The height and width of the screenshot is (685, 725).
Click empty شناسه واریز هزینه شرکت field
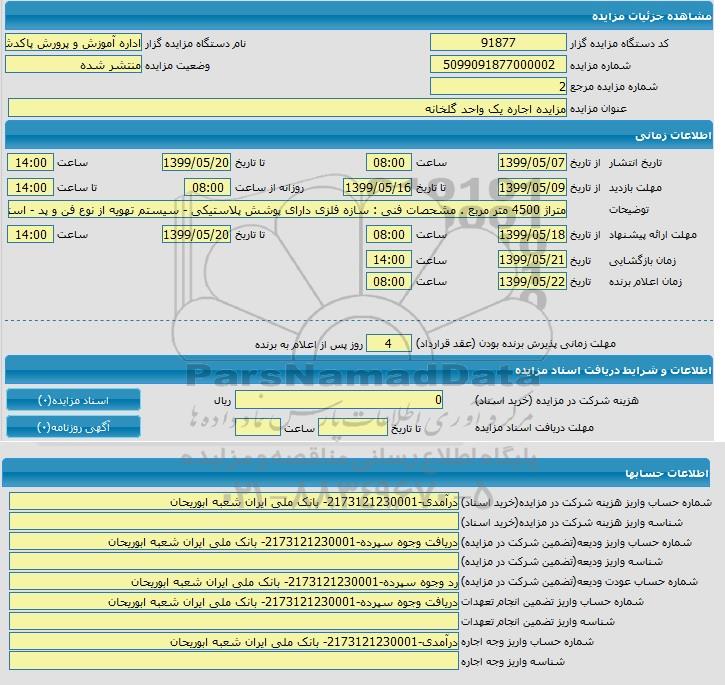click(x=234, y=522)
